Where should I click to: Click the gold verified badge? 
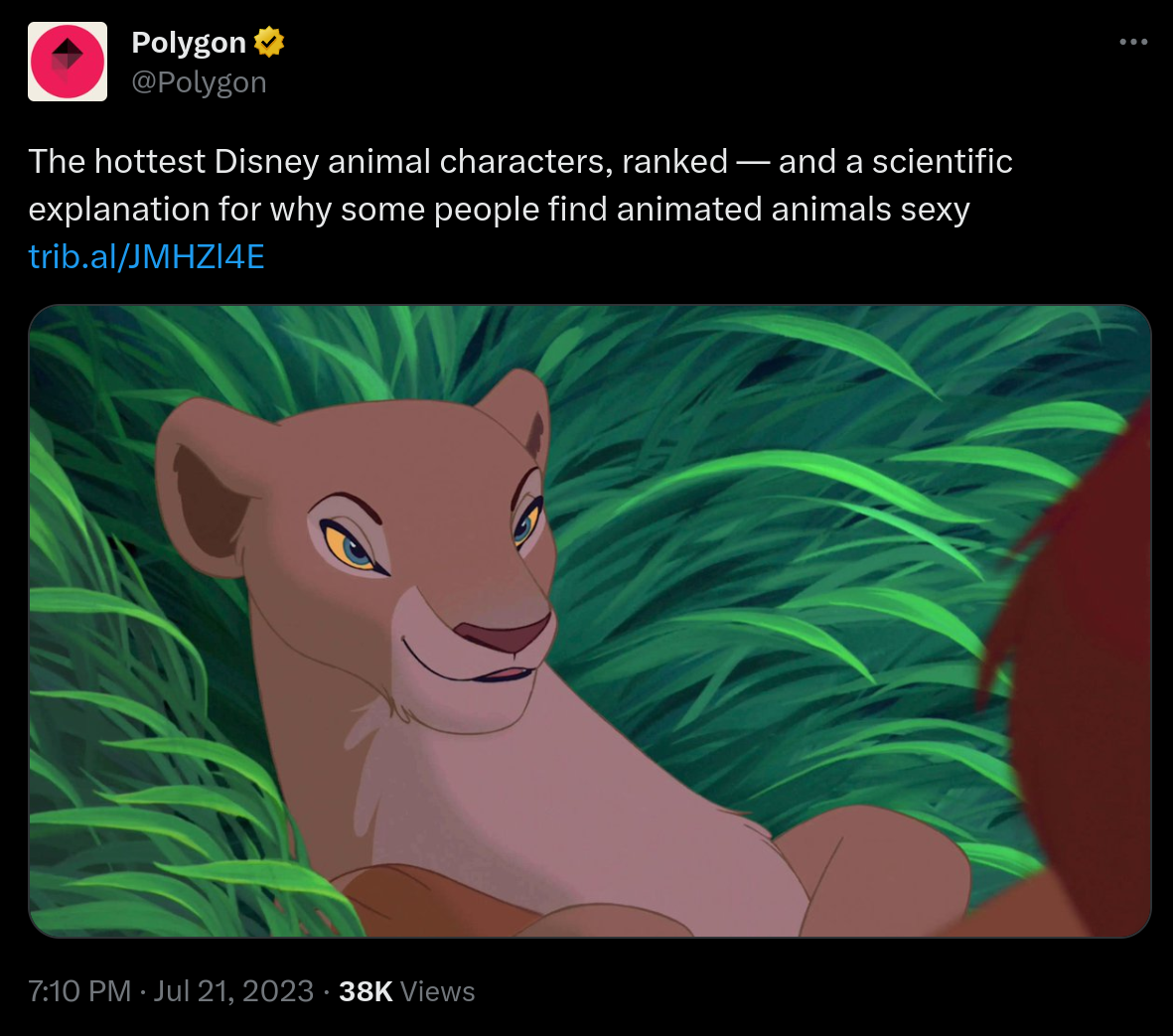[269, 43]
